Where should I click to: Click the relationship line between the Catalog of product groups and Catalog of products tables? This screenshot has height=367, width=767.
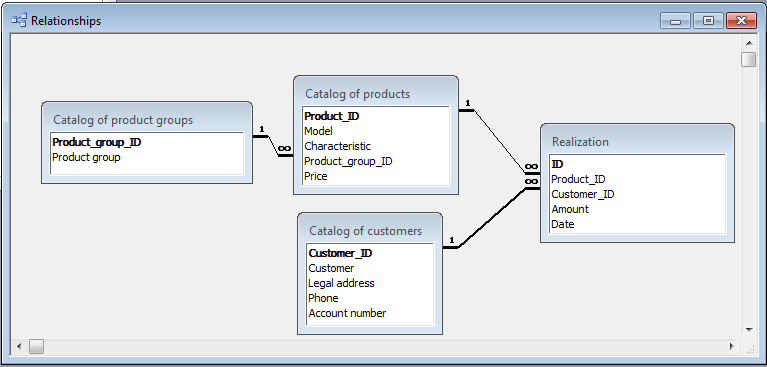click(x=273, y=145)
